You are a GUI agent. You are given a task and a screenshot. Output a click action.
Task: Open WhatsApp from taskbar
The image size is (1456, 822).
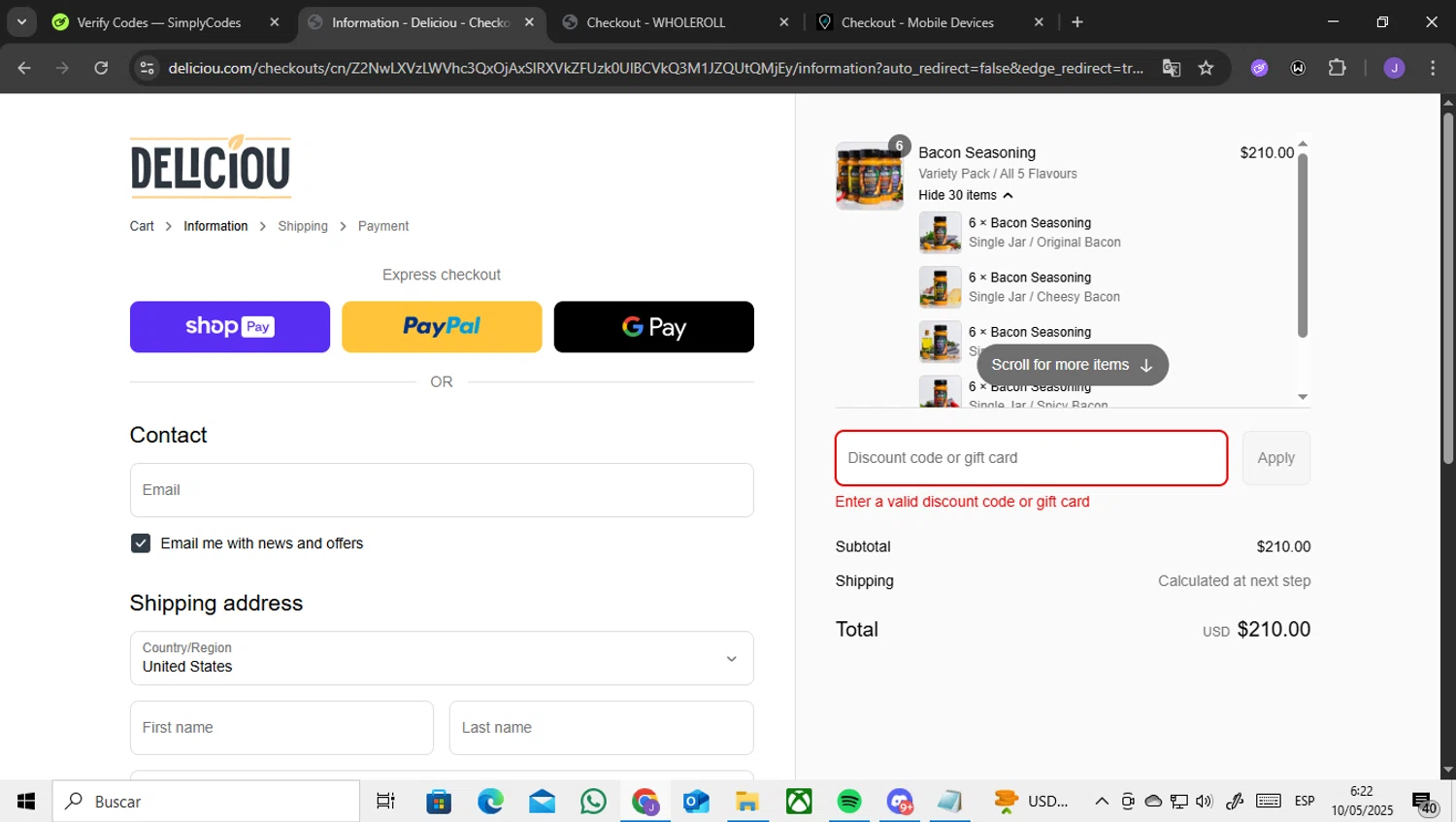pyautogui.click(x=593, y=802)
